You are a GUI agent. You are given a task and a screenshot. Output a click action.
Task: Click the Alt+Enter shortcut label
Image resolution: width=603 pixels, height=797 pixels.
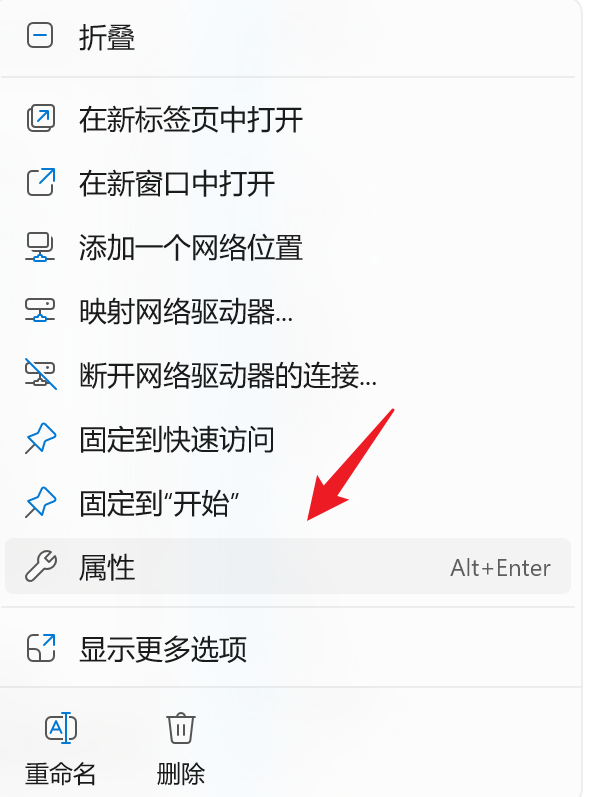[x=500, y=568]
